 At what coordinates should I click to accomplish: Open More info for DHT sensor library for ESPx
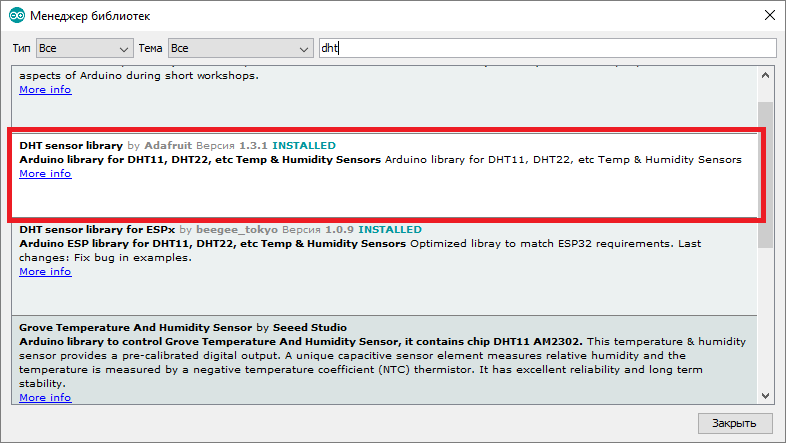(45, 271)
